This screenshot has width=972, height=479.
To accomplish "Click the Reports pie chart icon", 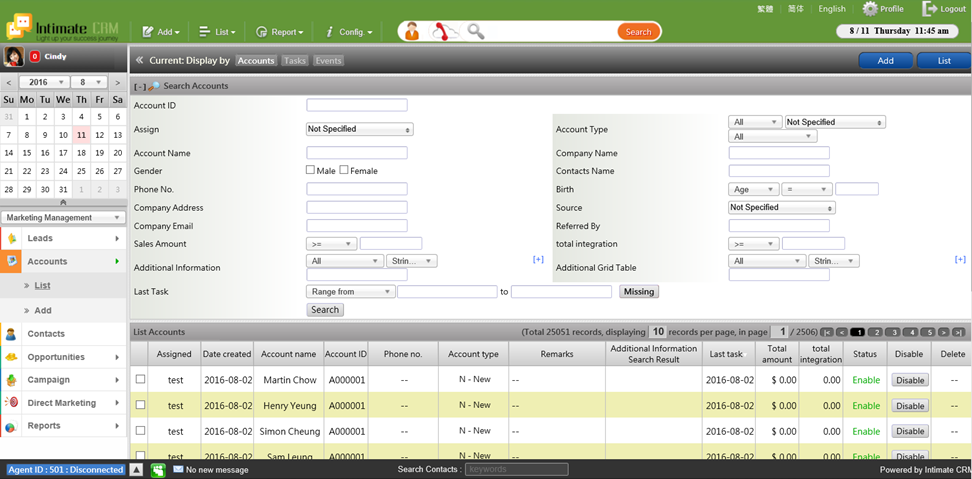I will pyautogui.click(x=11, y=426).
